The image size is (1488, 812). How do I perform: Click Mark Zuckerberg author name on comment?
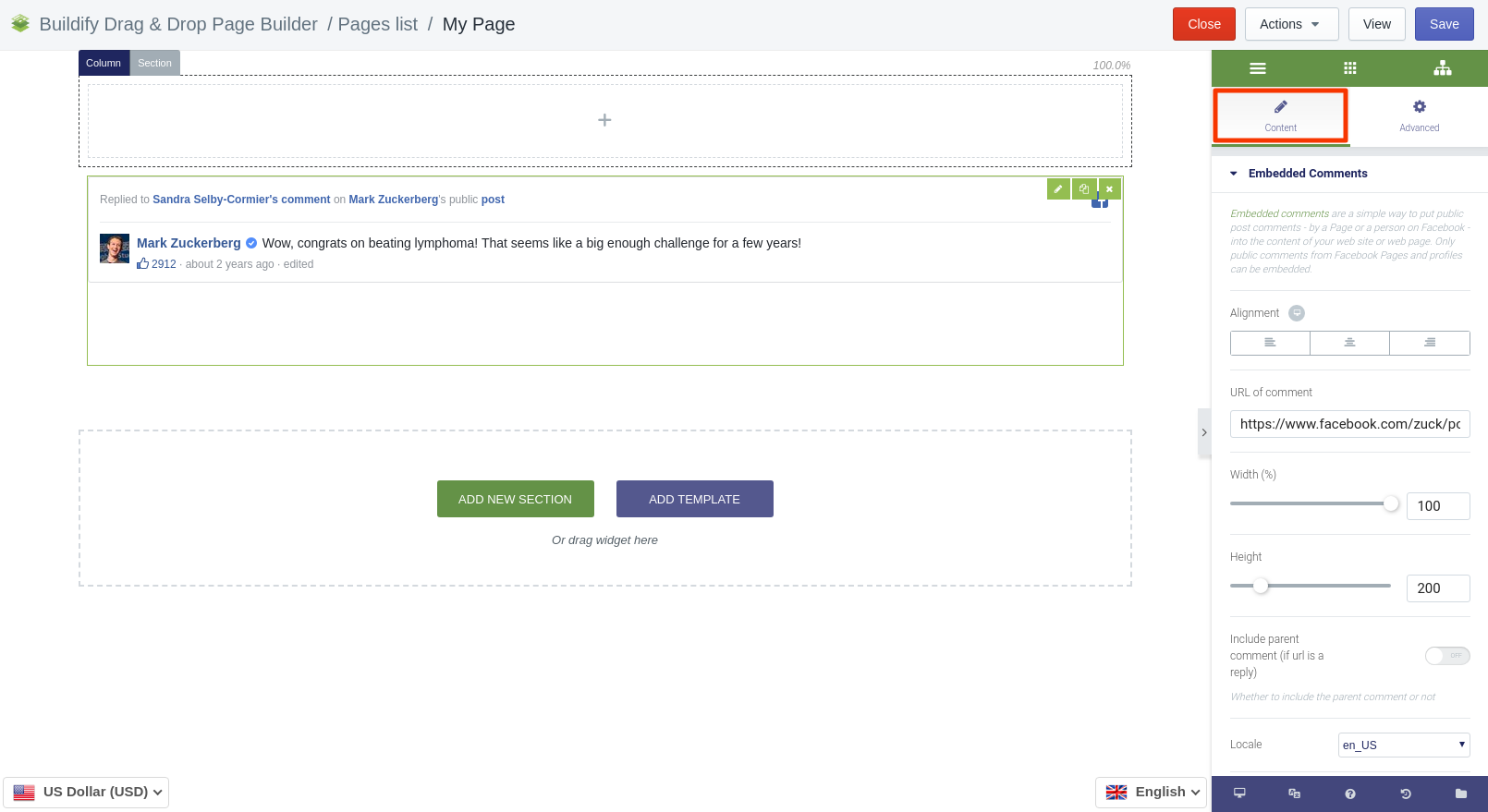click(x=189, y=243)
